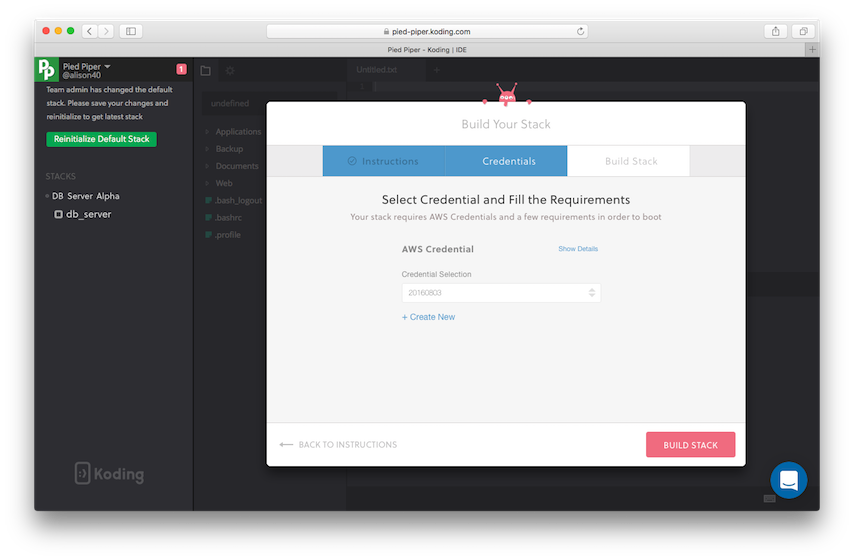
Task: Select the db_server machine
Action: click(x=89, y=214)
